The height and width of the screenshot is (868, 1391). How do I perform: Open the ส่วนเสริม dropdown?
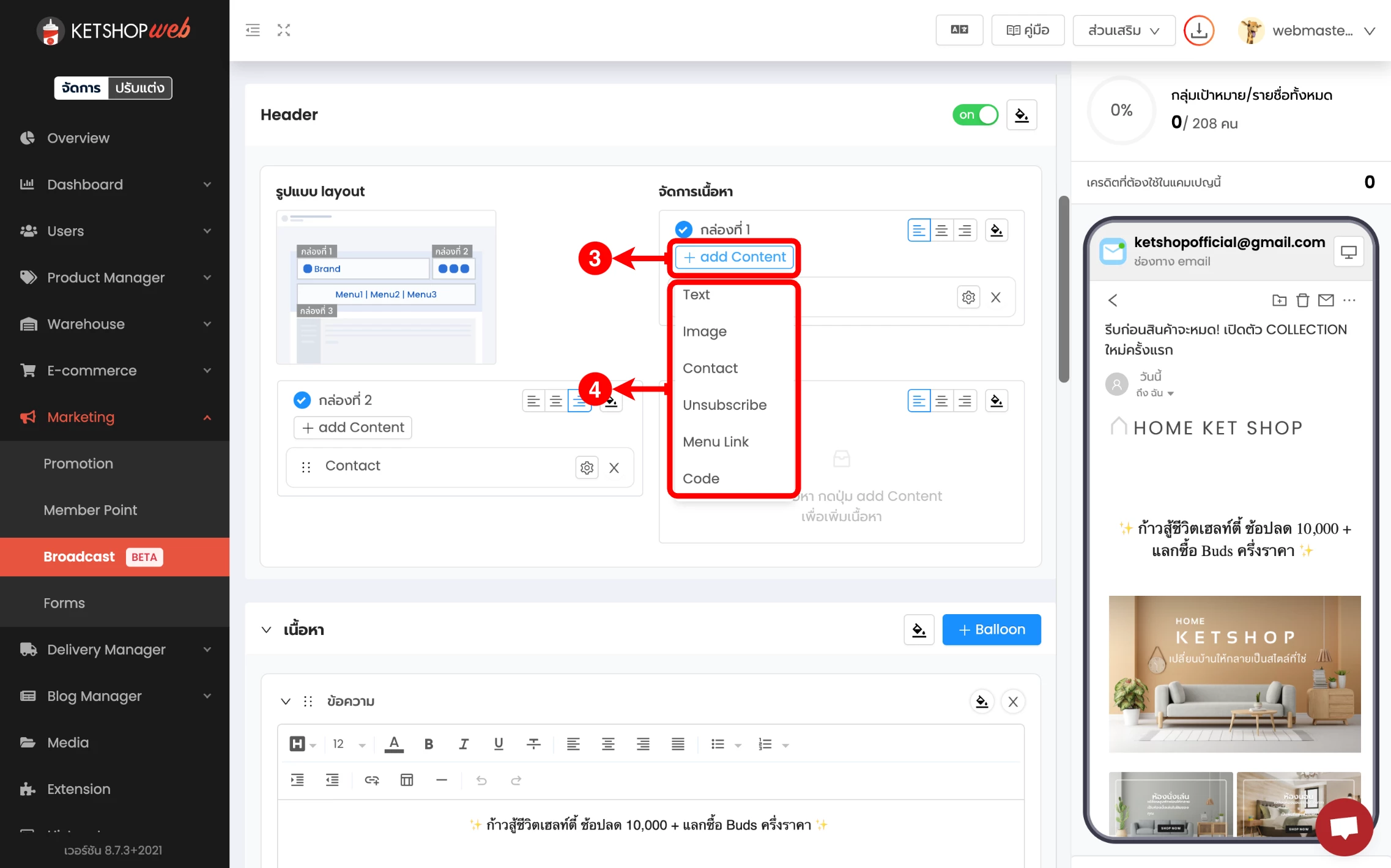point(1124,30)
